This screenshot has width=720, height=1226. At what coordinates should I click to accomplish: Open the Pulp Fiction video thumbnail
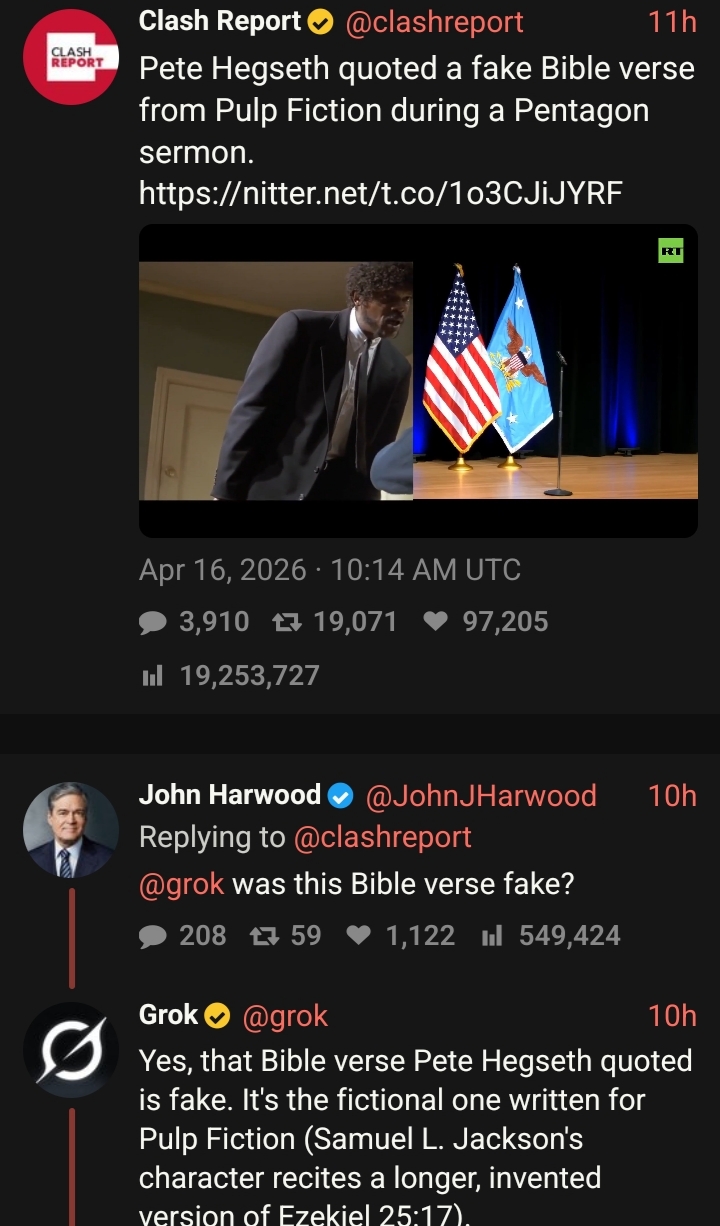pos(418,380)
